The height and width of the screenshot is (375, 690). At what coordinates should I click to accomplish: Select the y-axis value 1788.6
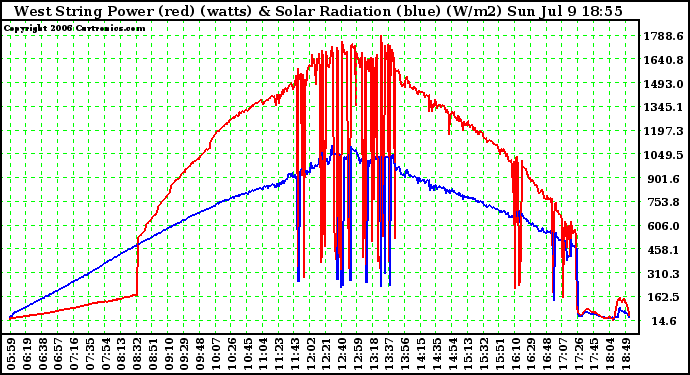point(664,36)
